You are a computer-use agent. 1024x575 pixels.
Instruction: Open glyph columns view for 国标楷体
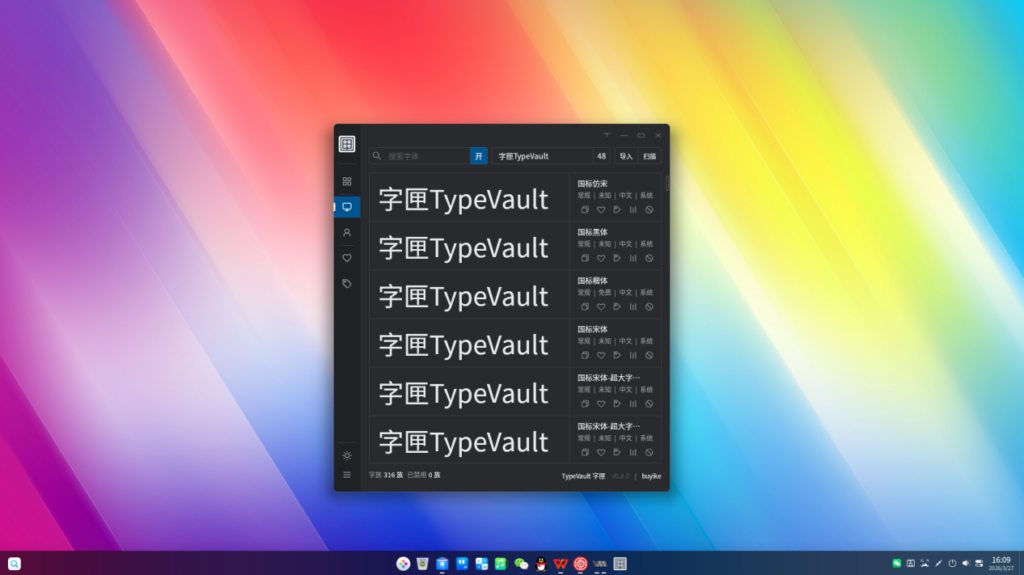[633, 306]
